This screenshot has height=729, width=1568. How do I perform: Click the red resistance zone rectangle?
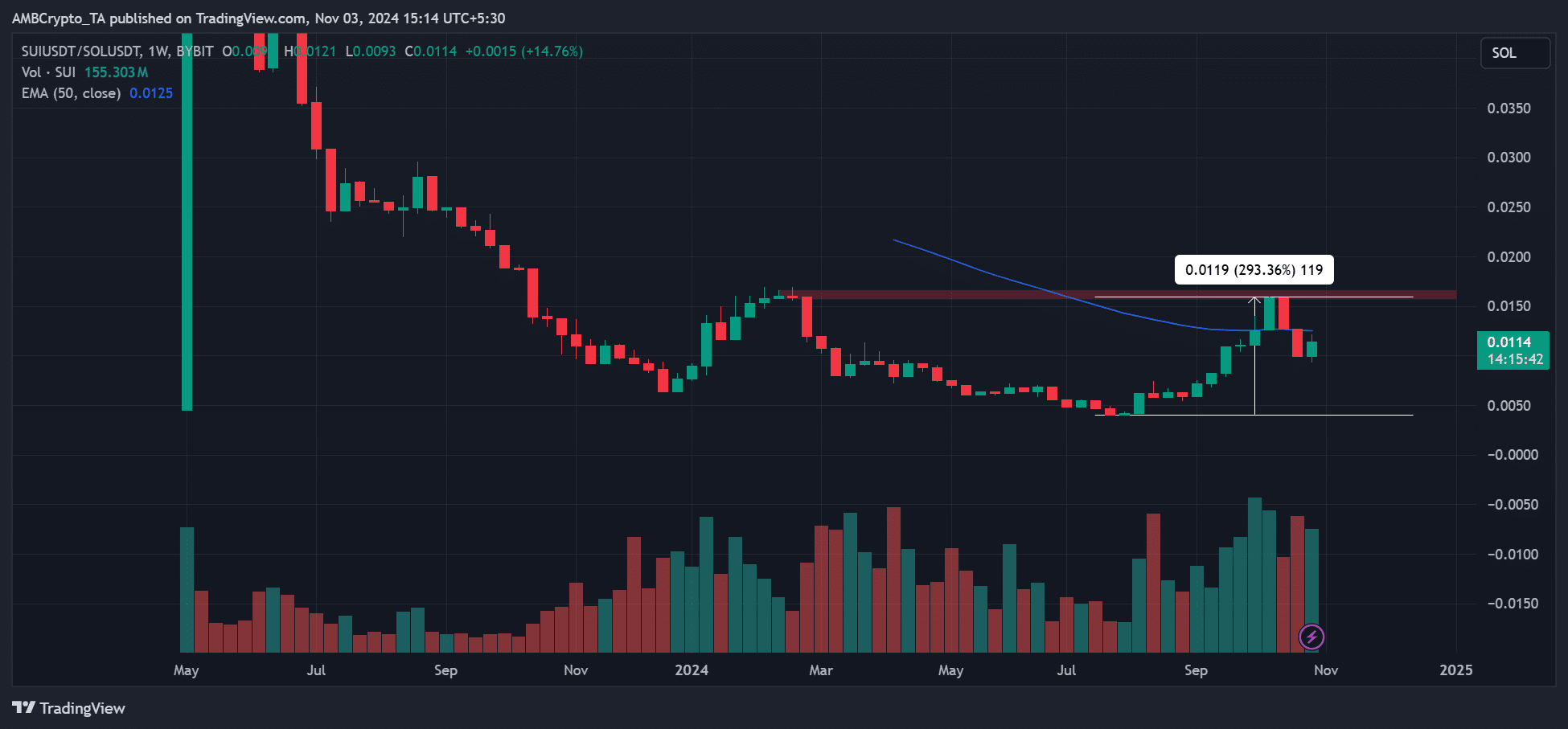coord(1118,295)
